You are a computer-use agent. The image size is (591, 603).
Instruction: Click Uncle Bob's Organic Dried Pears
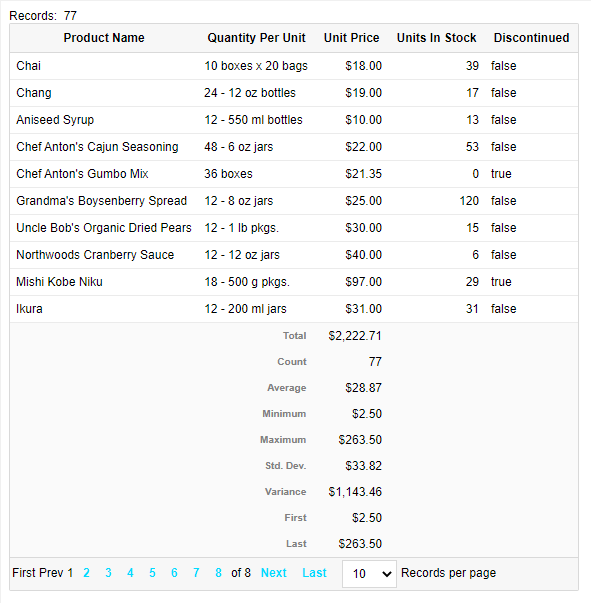[x=104, y=228]
